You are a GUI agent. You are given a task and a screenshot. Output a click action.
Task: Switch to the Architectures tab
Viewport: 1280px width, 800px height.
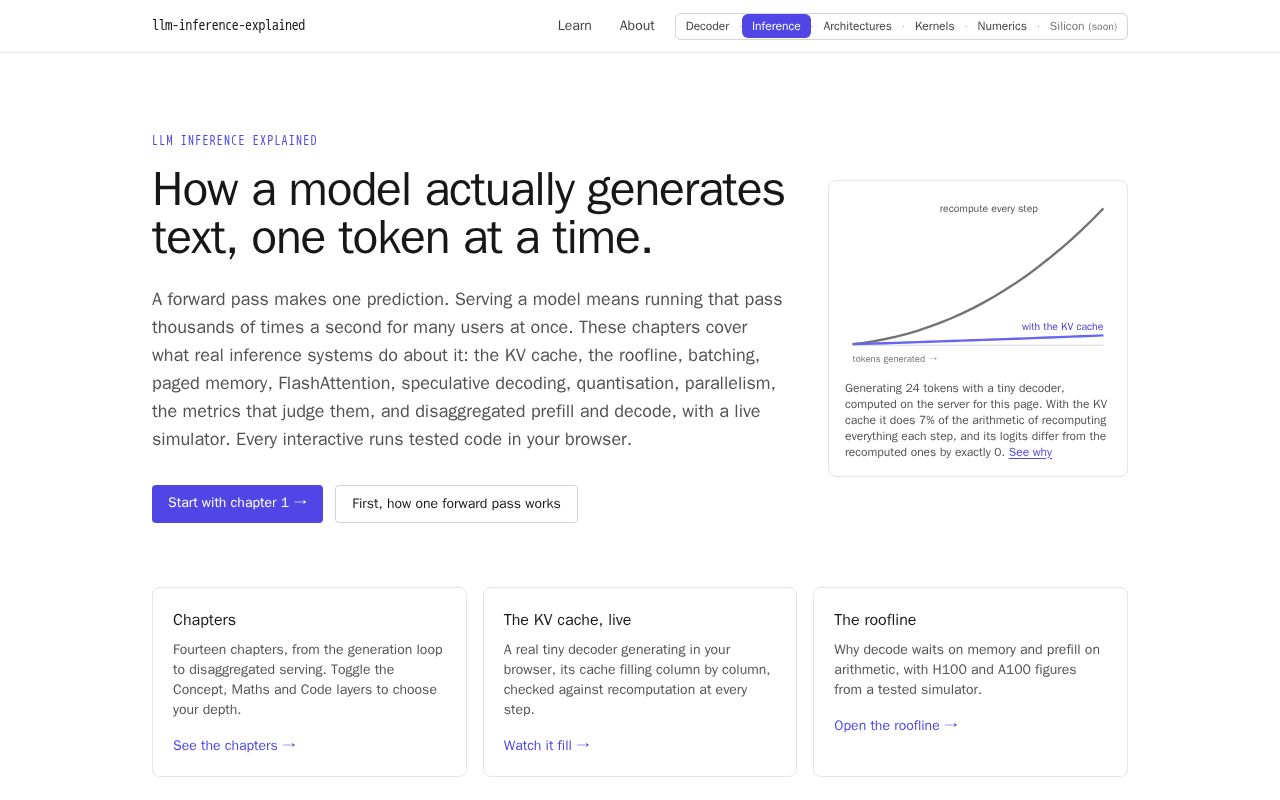[x=857, y=26]
